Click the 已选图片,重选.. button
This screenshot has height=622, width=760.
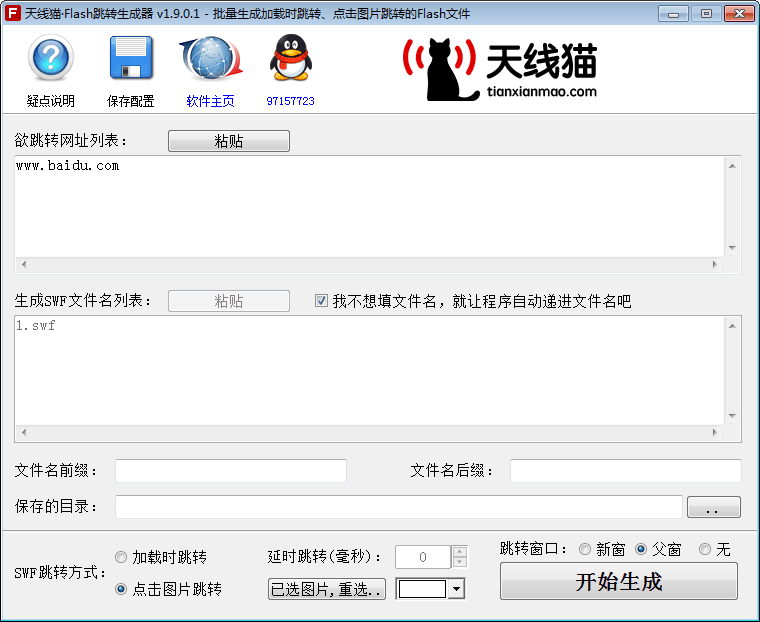tap(327, 589)
